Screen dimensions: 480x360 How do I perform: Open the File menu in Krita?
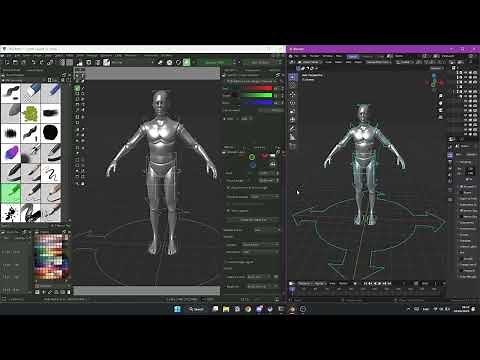coord(9,56)
